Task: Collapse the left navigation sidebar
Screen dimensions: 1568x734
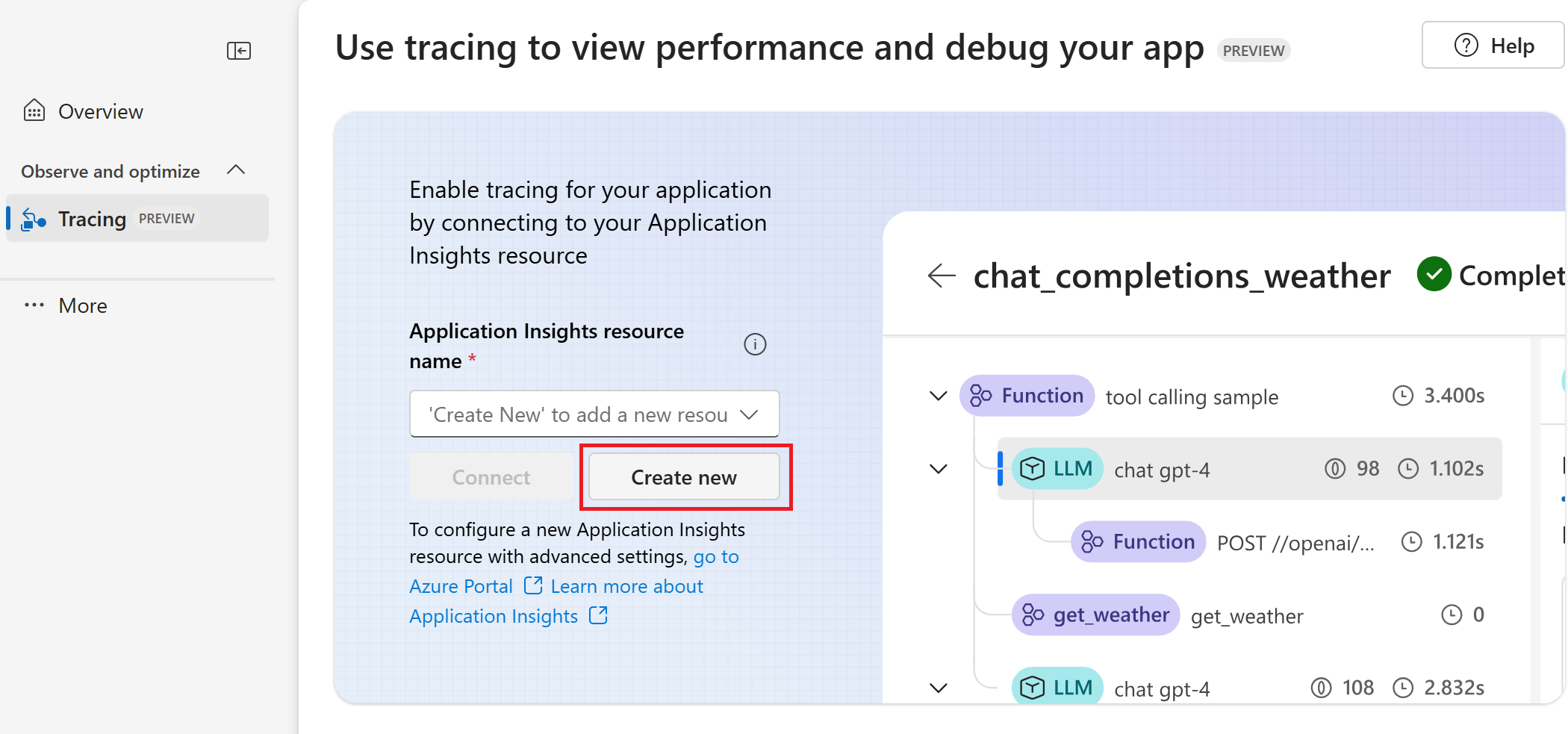Action: (x=239, y=51)
